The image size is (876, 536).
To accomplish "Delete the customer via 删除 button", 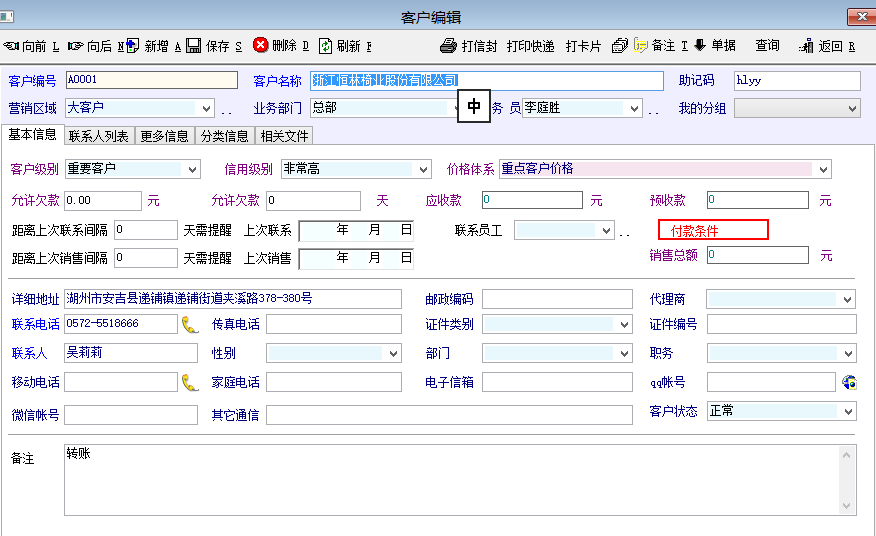I will [281, 46].
